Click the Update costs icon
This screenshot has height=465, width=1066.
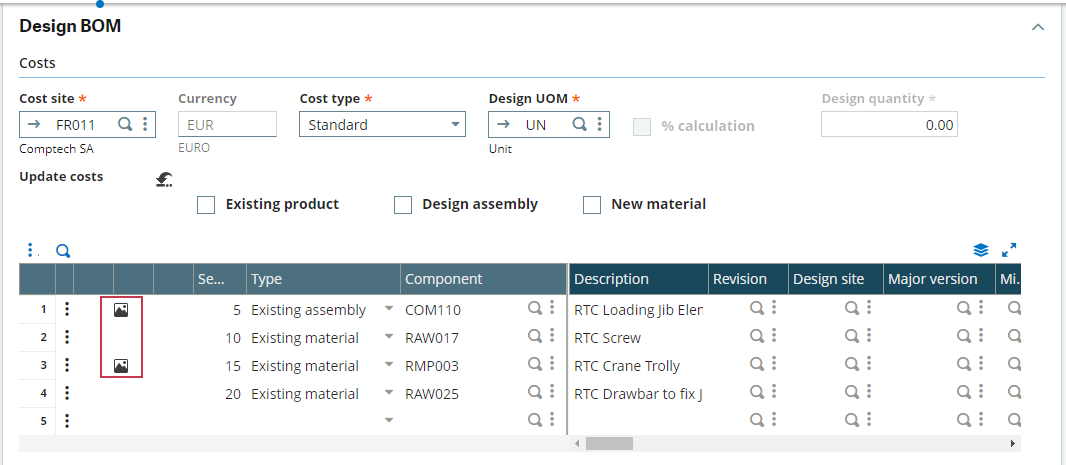click(164, 180)
